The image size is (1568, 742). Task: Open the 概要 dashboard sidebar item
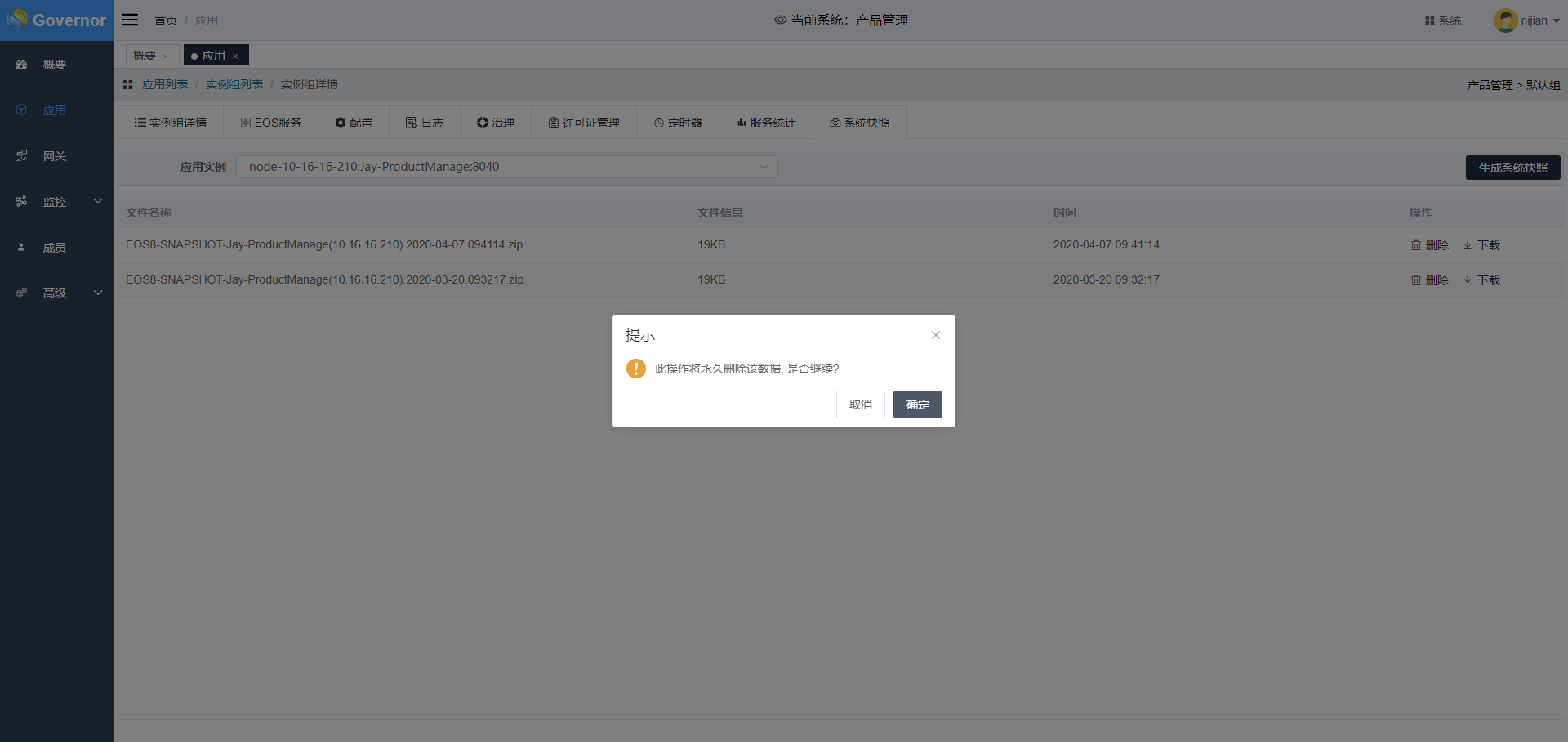[x=55, y=65]
